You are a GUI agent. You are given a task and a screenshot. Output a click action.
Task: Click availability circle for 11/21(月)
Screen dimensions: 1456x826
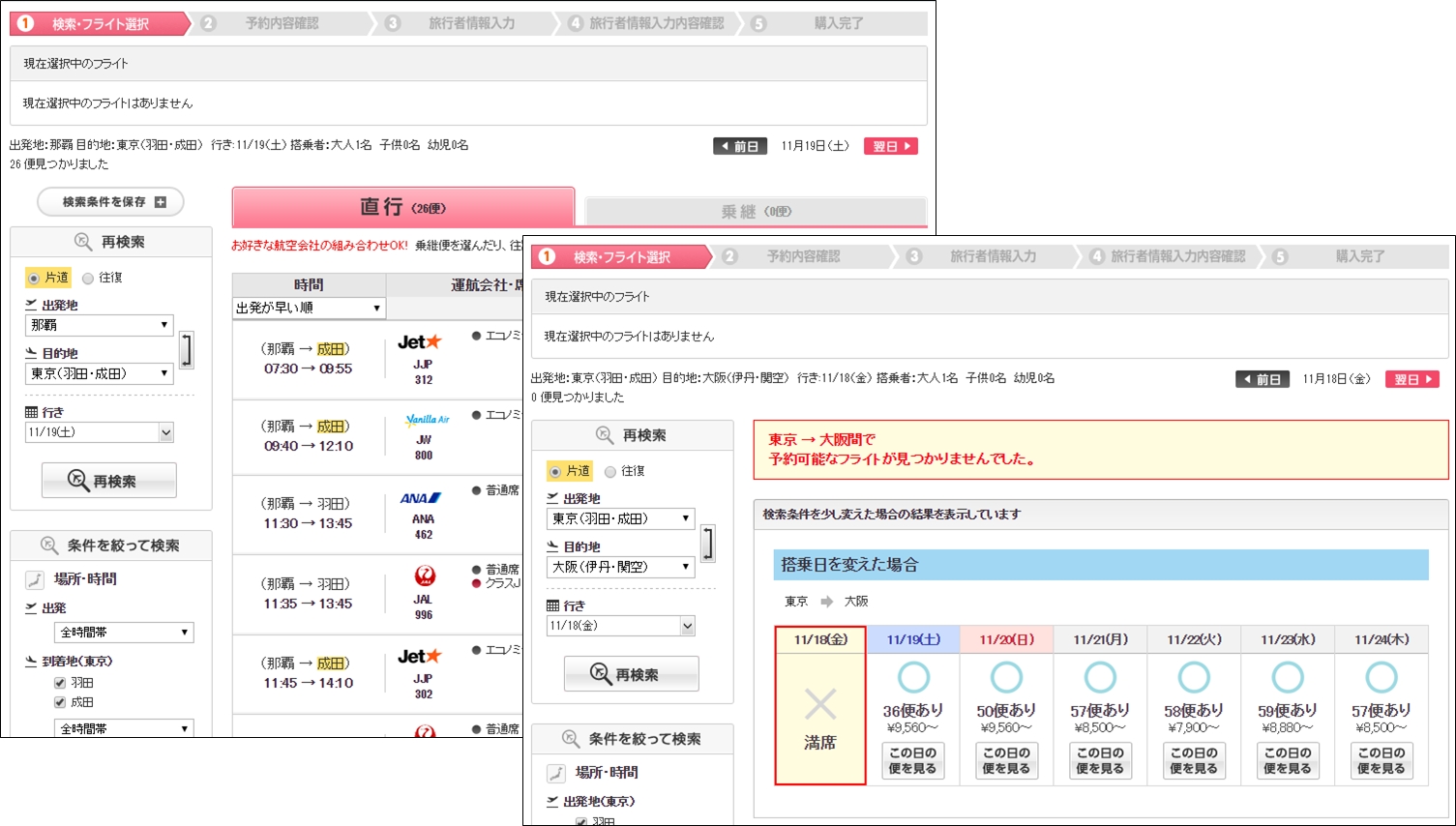point(1100,677)
